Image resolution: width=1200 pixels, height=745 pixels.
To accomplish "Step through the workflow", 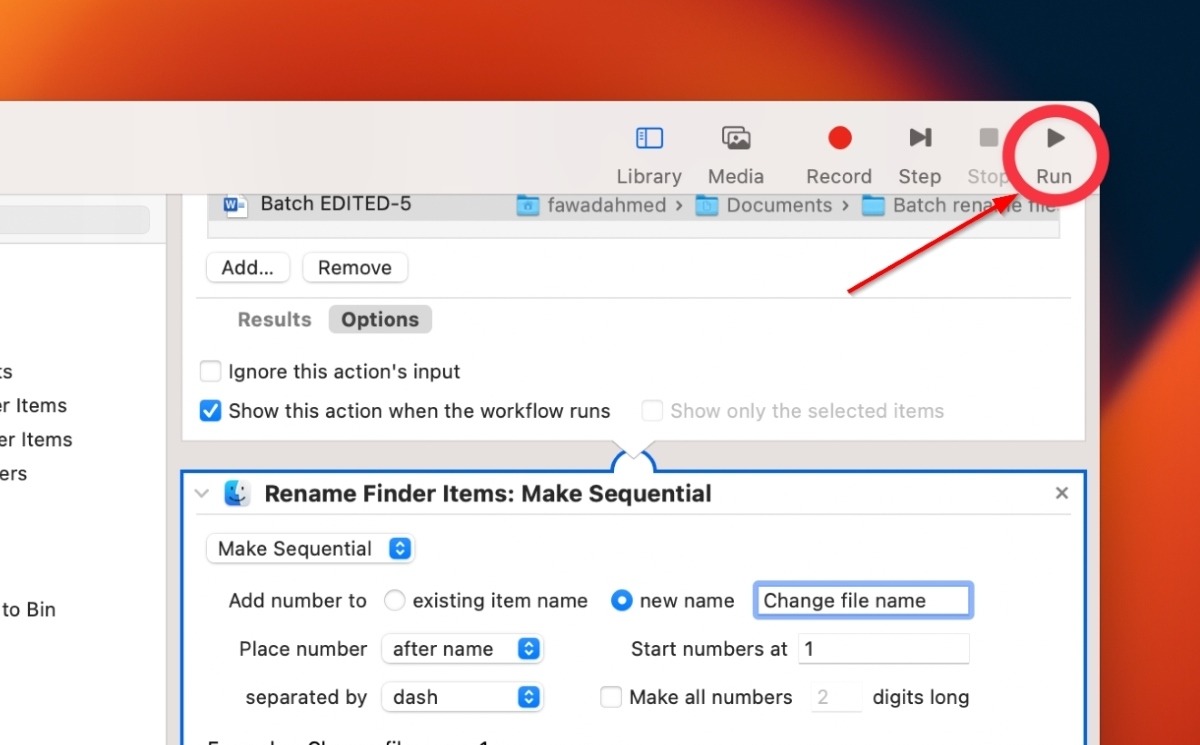I will coord(918,152).
